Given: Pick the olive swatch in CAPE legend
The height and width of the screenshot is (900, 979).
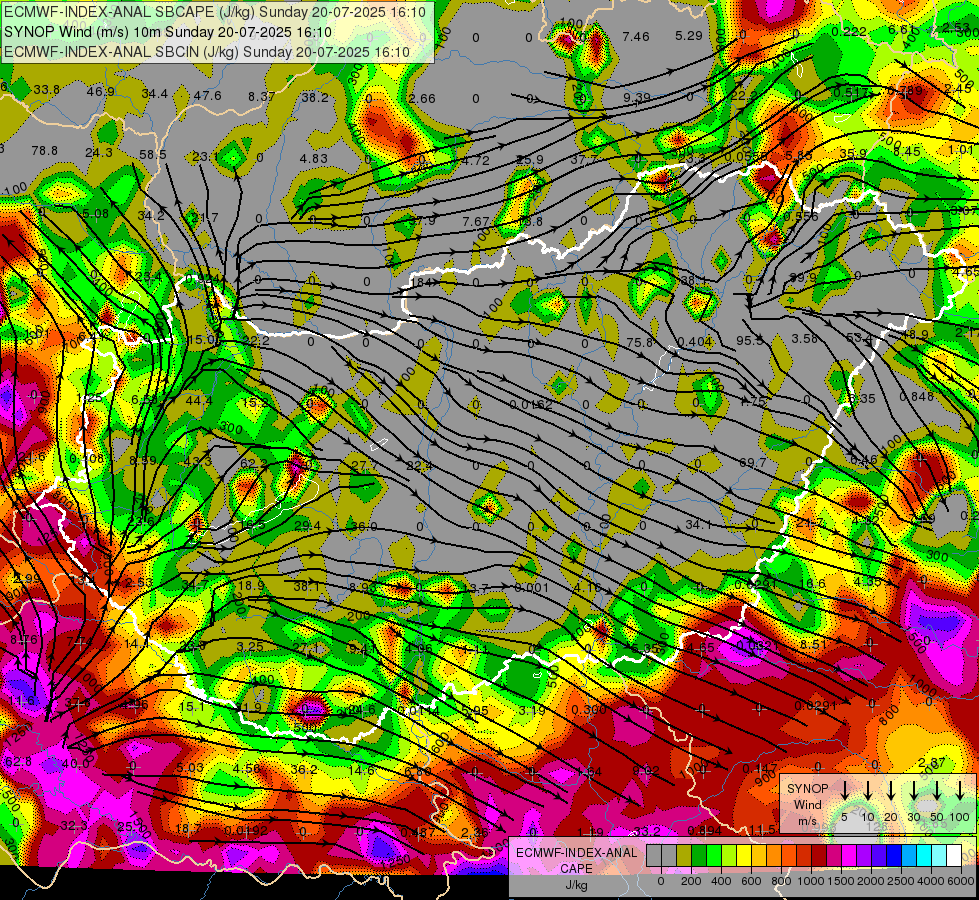Looking at the screenshot, I should point(684,855).
